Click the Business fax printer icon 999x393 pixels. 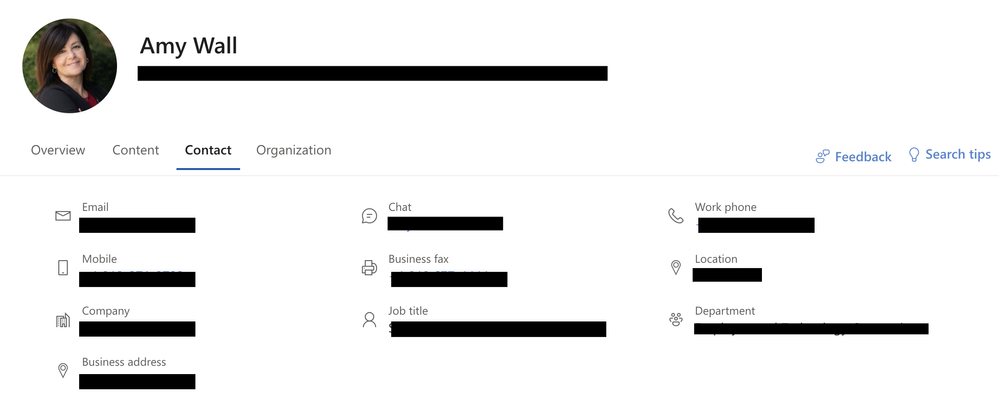(x=369, y=268)
